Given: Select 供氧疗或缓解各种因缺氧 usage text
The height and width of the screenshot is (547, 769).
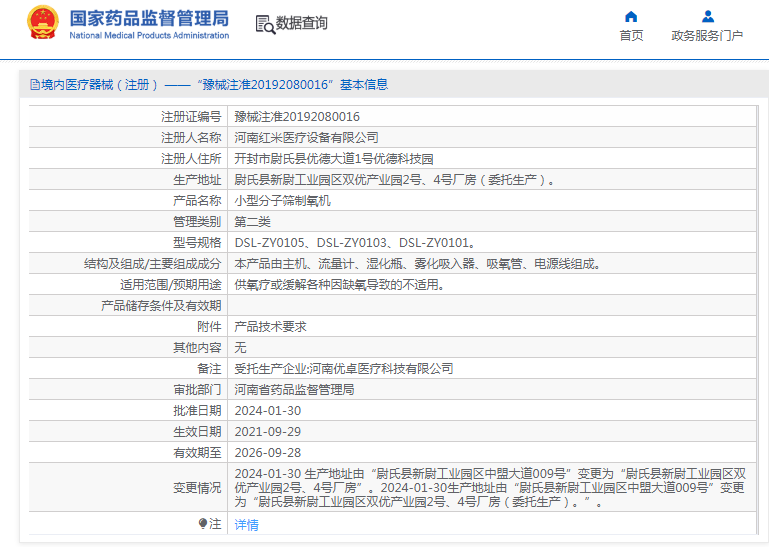Looking at the screenshot, I should tap(339, 285).
